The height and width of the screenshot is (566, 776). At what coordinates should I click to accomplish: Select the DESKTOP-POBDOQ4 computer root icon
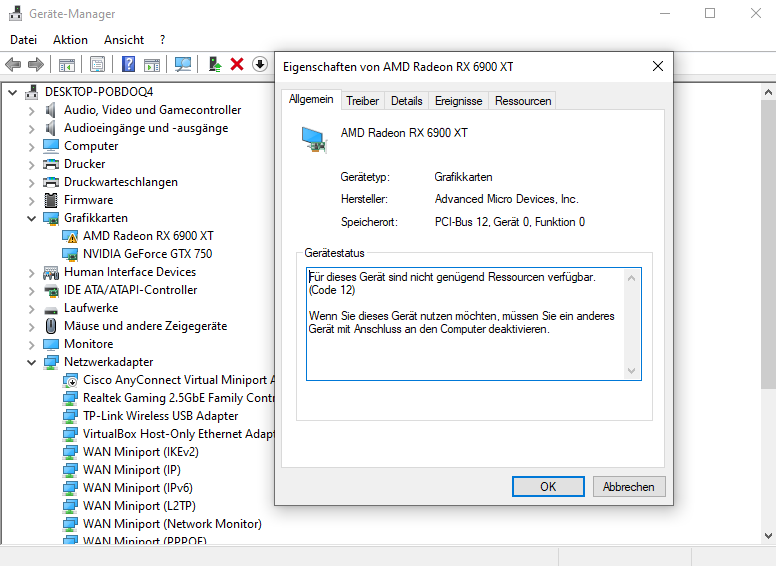coord(32,92)
